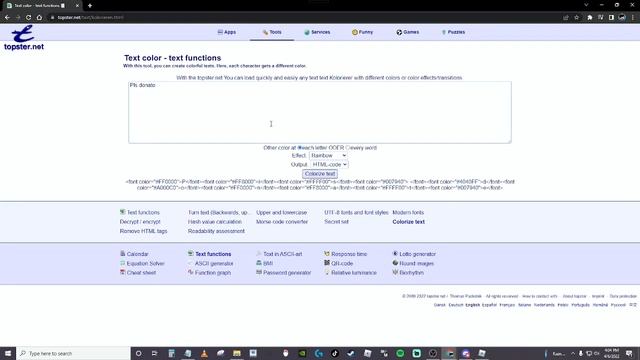Switch the site language to Français

507,305
